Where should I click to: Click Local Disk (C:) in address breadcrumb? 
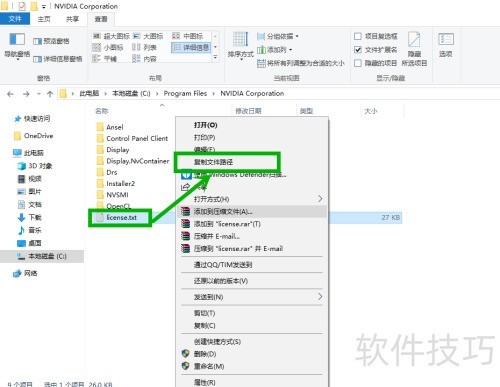tap(131, 93)
